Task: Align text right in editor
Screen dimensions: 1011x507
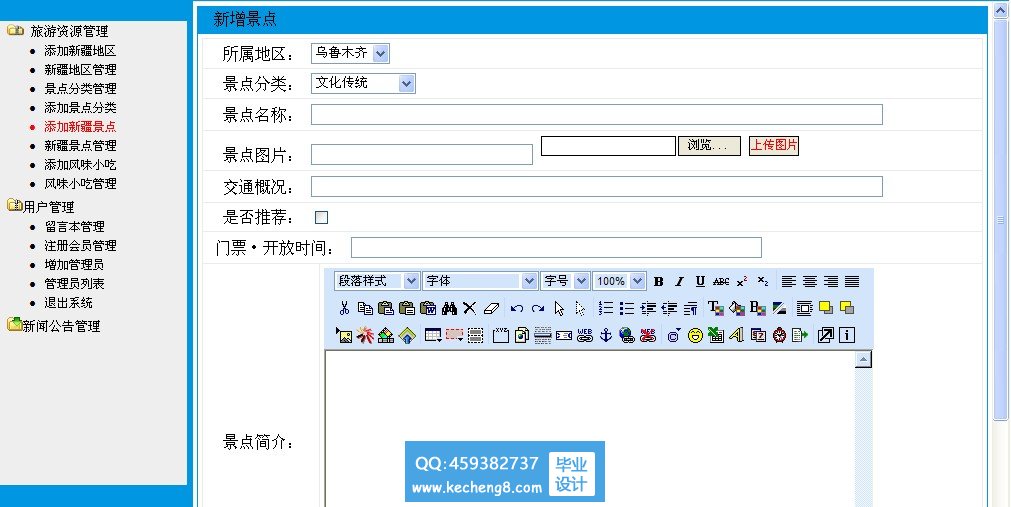Action: (830, 281)
